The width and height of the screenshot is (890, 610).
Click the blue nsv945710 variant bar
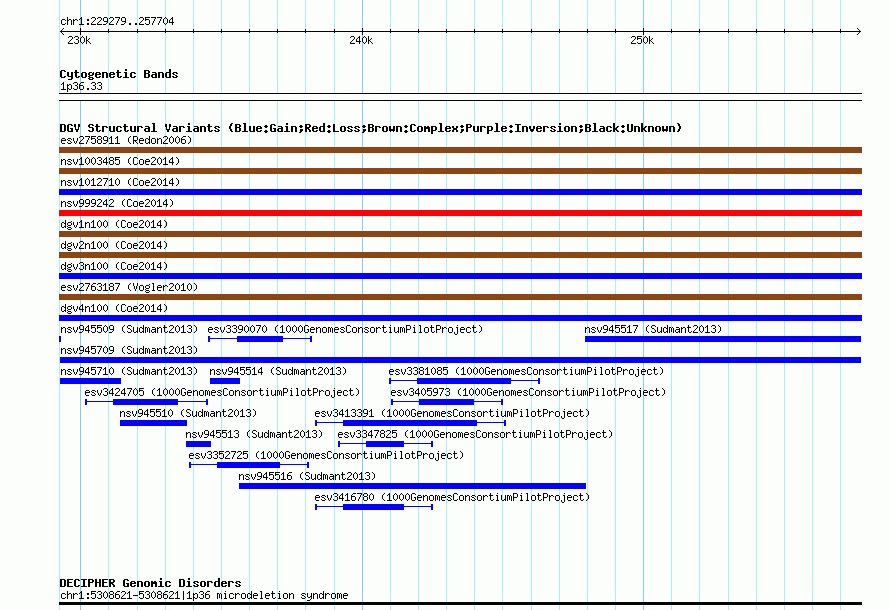tap(90, 381)
